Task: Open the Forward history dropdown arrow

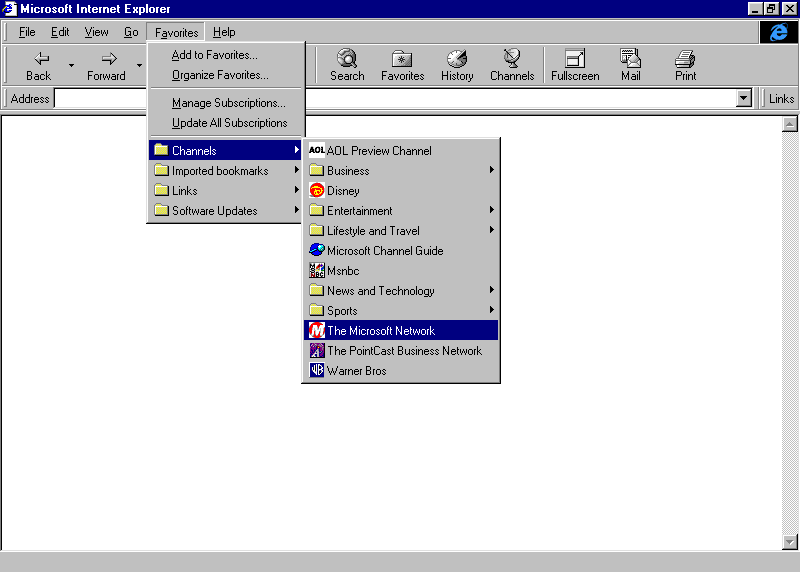Action: coord(139,65)
